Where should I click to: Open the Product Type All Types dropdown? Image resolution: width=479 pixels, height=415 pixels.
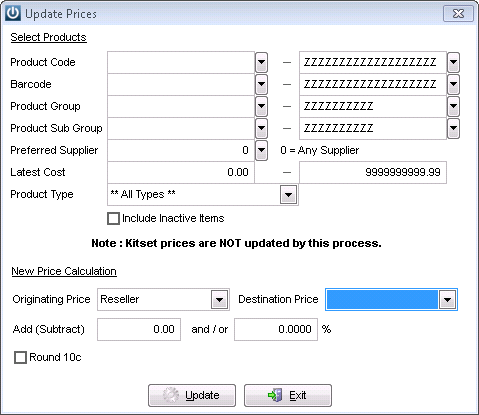click(288, 195)
